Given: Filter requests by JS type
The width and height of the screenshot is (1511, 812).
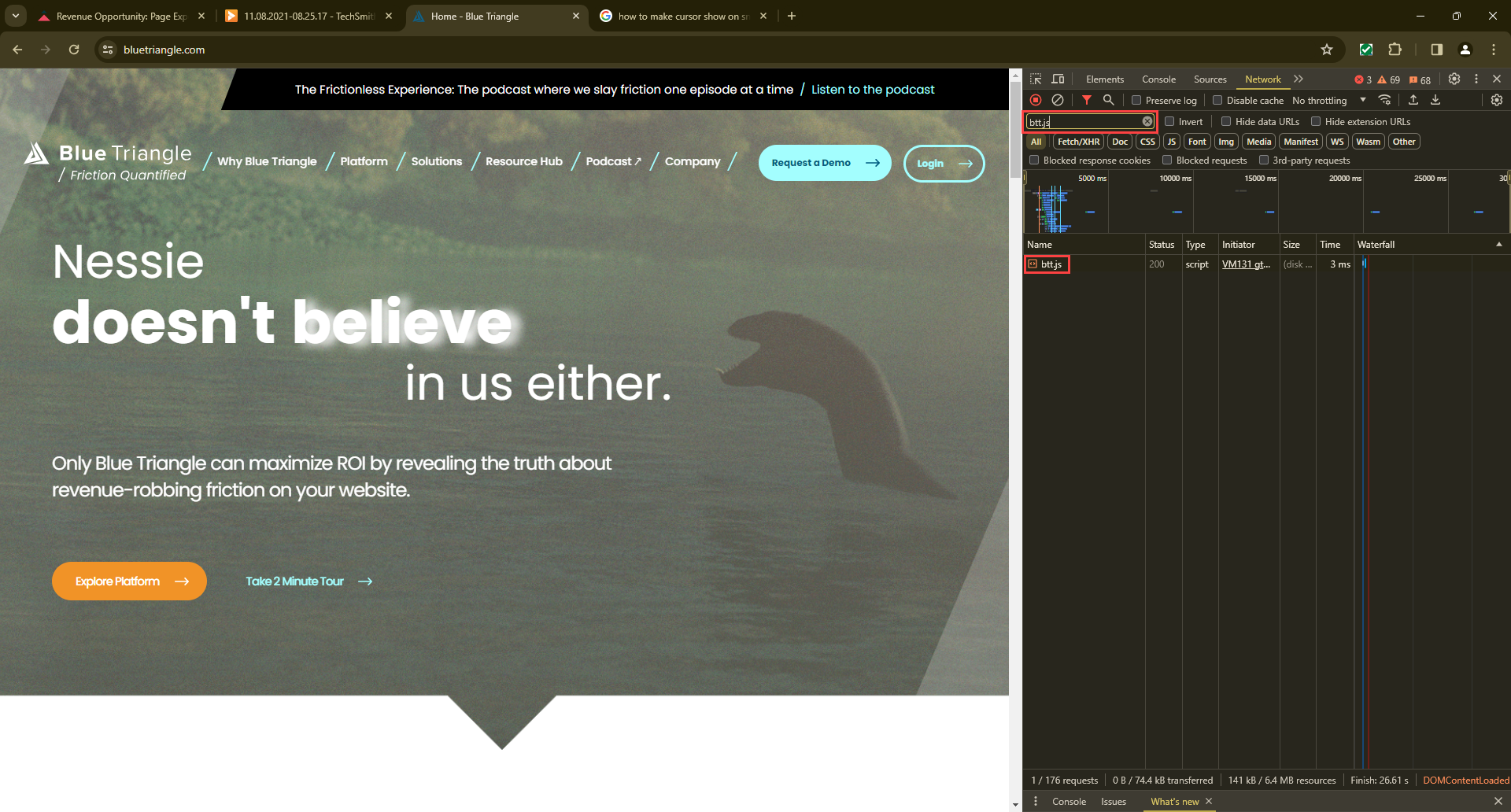Looking at the screenshot, I should pyautogui.click(x=1171, y=142).
